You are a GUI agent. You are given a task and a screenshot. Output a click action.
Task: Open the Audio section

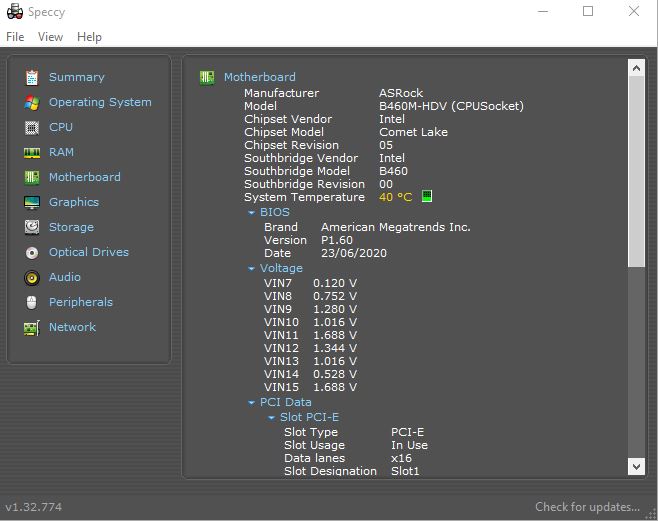pyautogui.click(x=65, y=277)
